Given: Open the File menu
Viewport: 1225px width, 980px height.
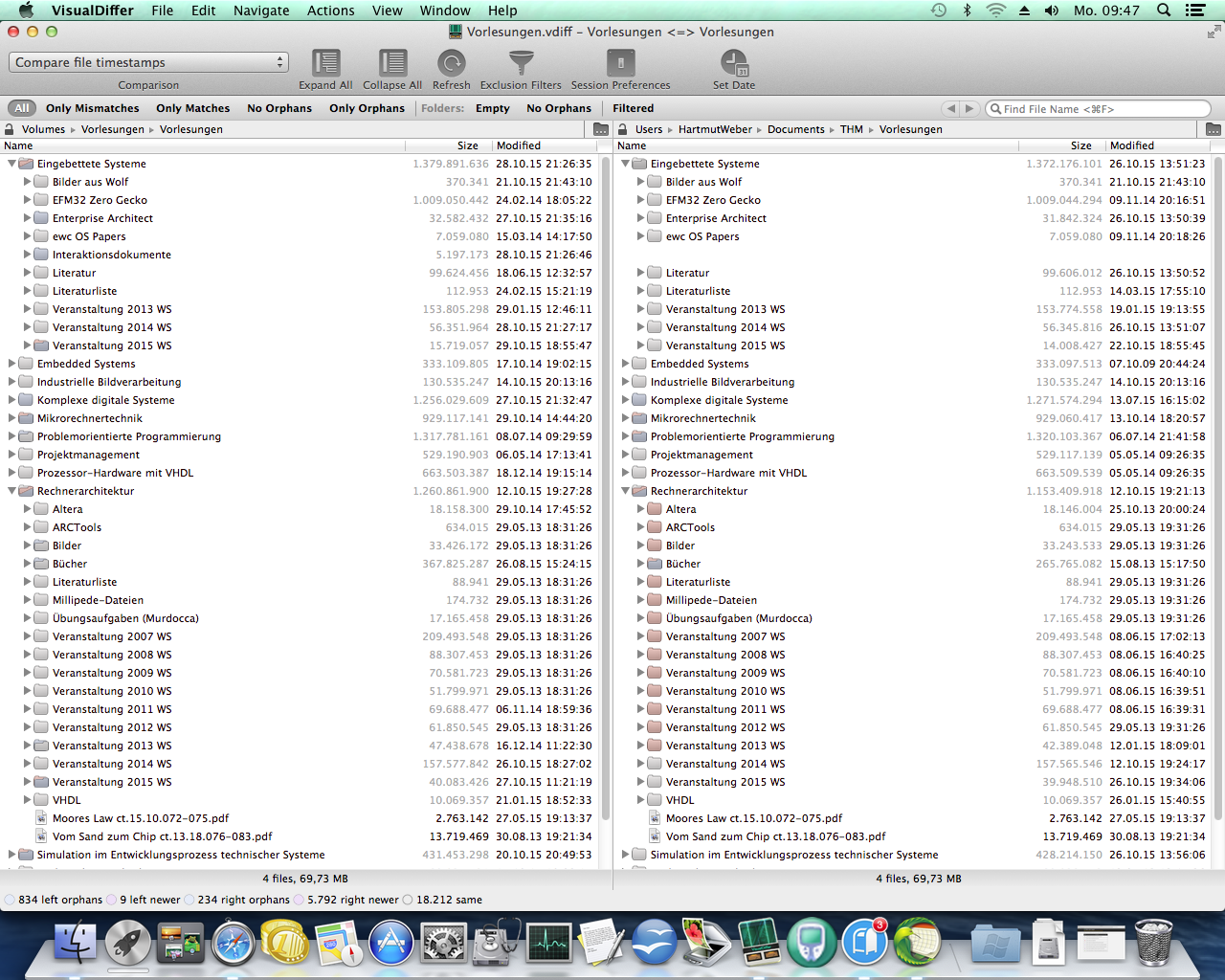Looking at the screenshot, I should (x=162, y=11).
